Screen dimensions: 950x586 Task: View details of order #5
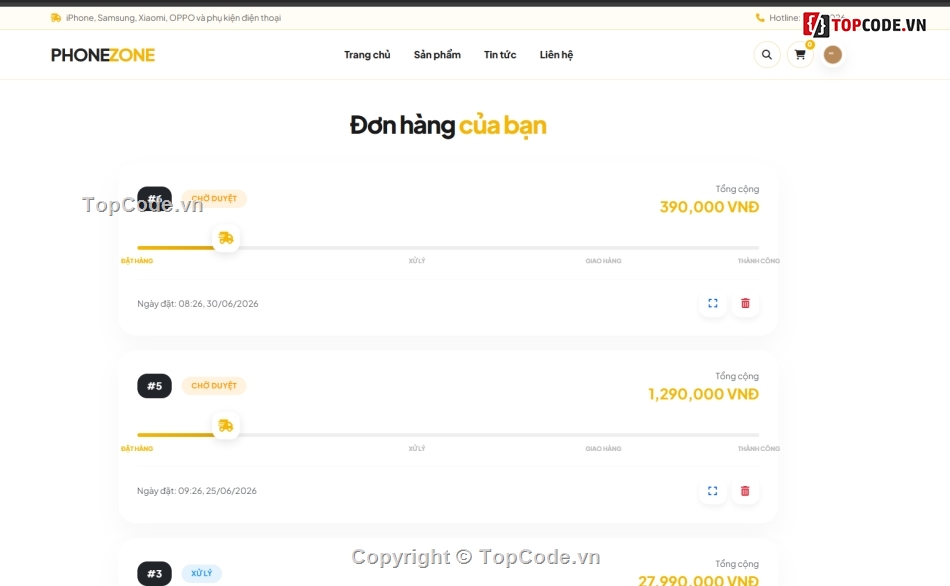point(712,491)
